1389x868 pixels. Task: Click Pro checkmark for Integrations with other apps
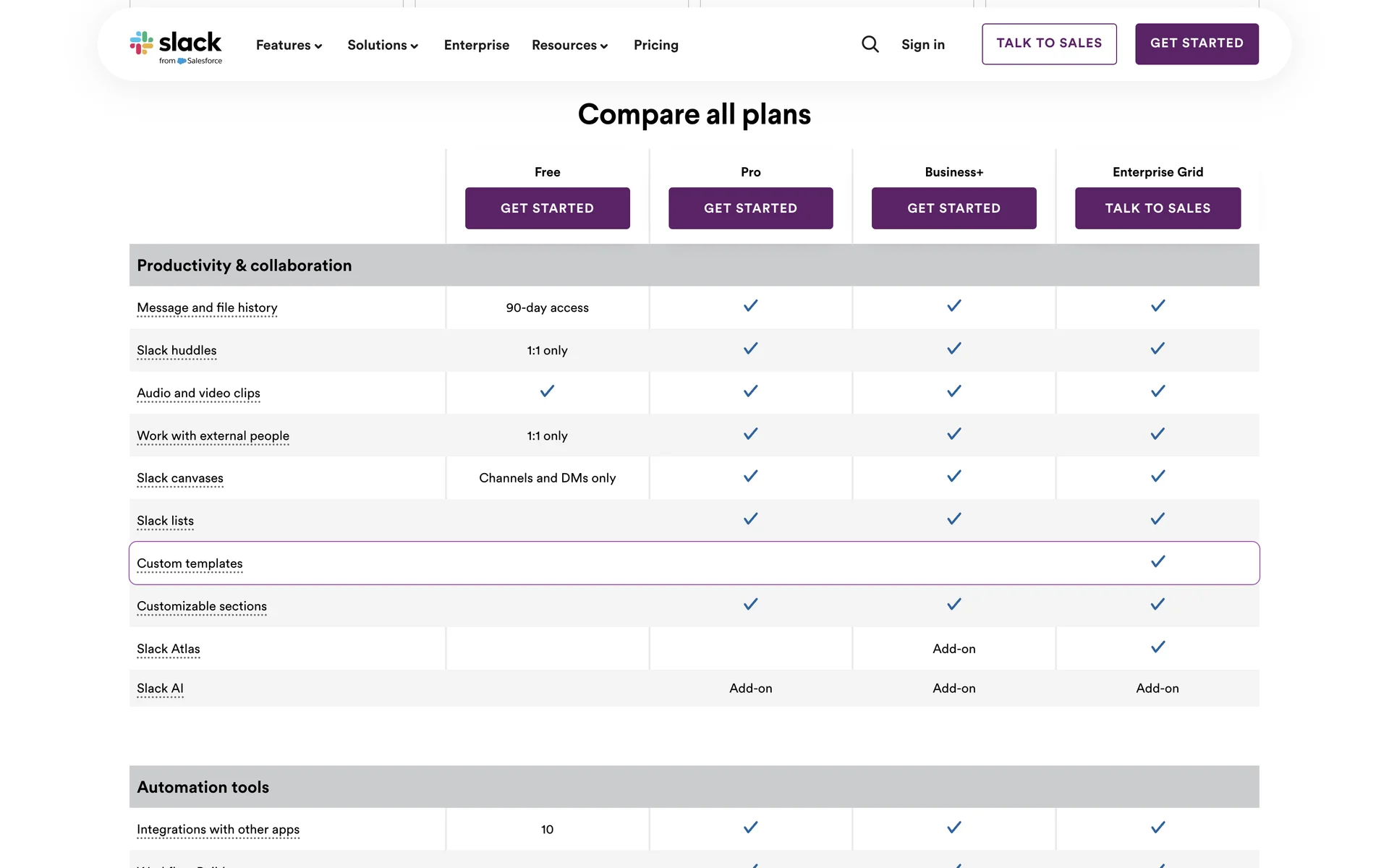[750, 827]
